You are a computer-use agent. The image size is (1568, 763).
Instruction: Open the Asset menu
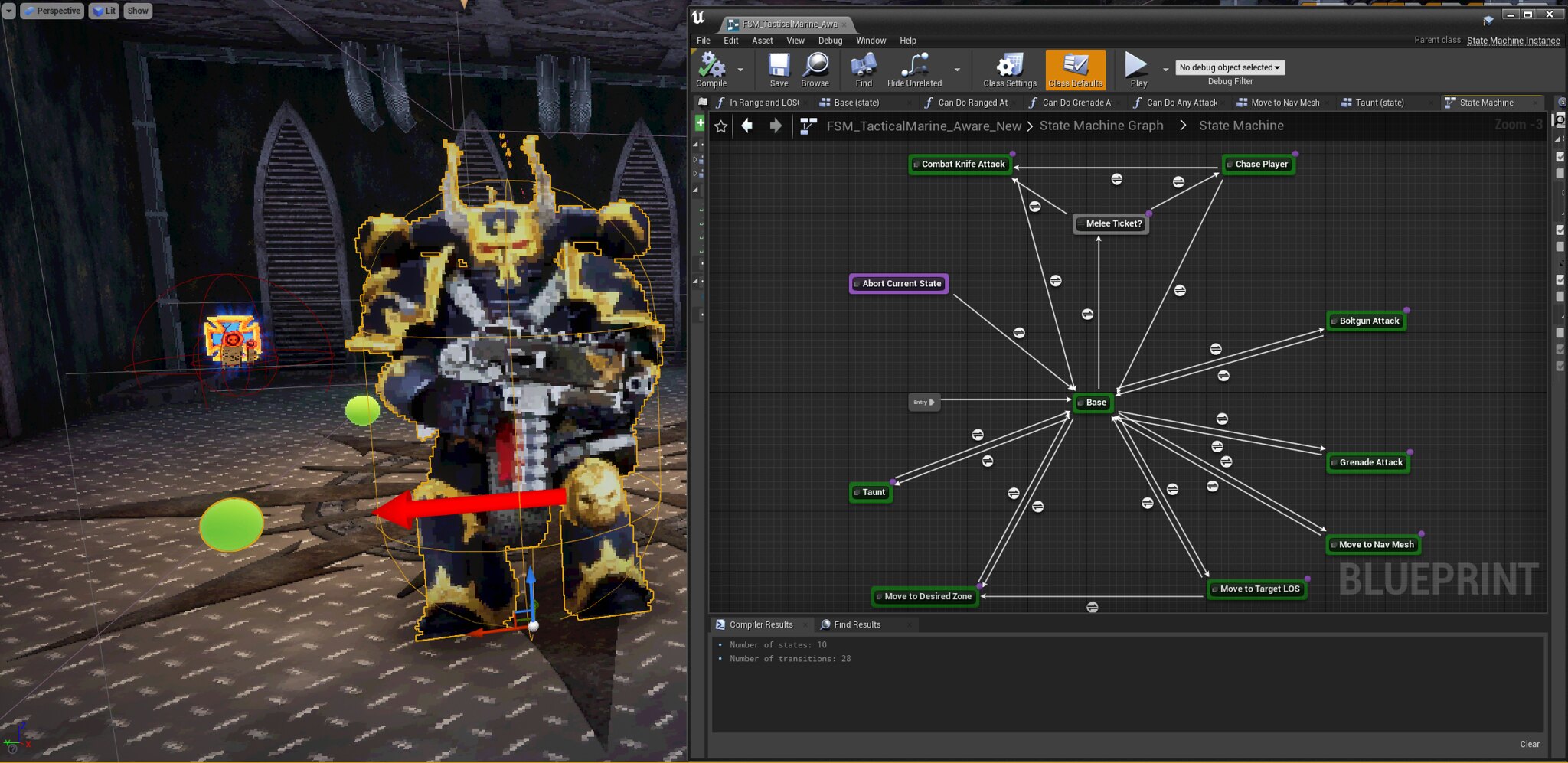(x=762, y=41)
